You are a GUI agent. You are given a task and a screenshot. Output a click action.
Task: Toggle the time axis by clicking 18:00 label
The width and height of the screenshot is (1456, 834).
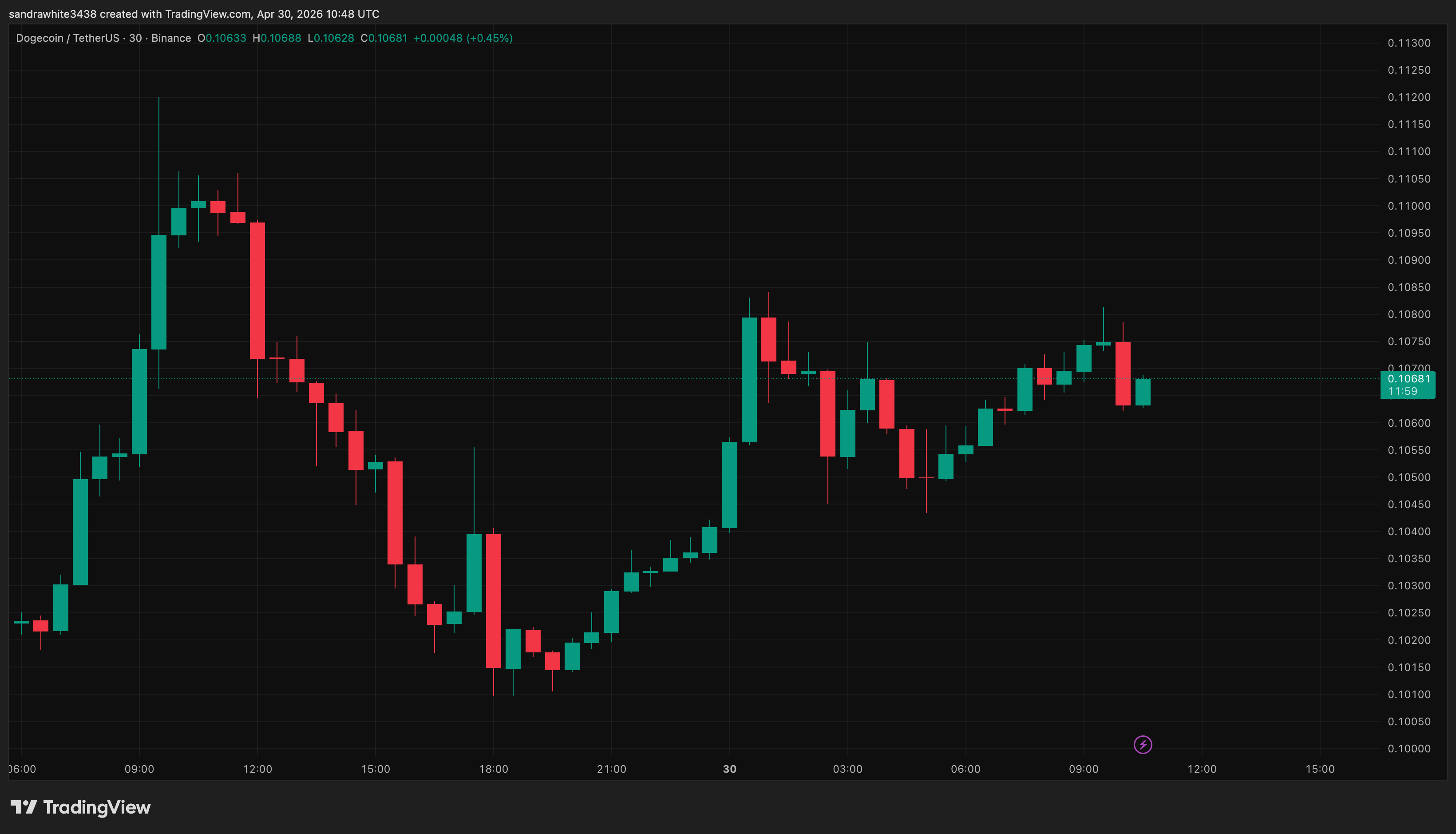point(495,770)
